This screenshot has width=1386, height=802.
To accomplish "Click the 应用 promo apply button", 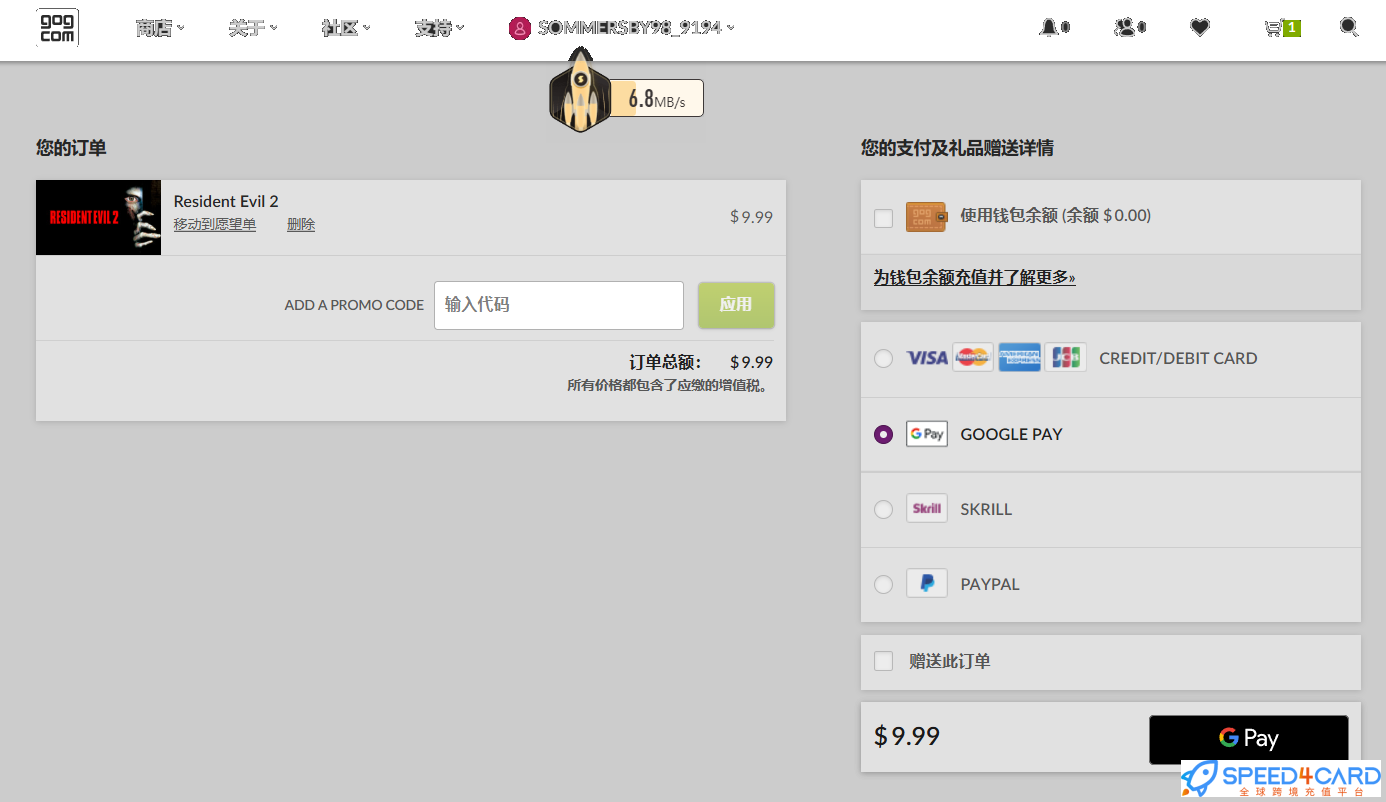I will [736, 305].
